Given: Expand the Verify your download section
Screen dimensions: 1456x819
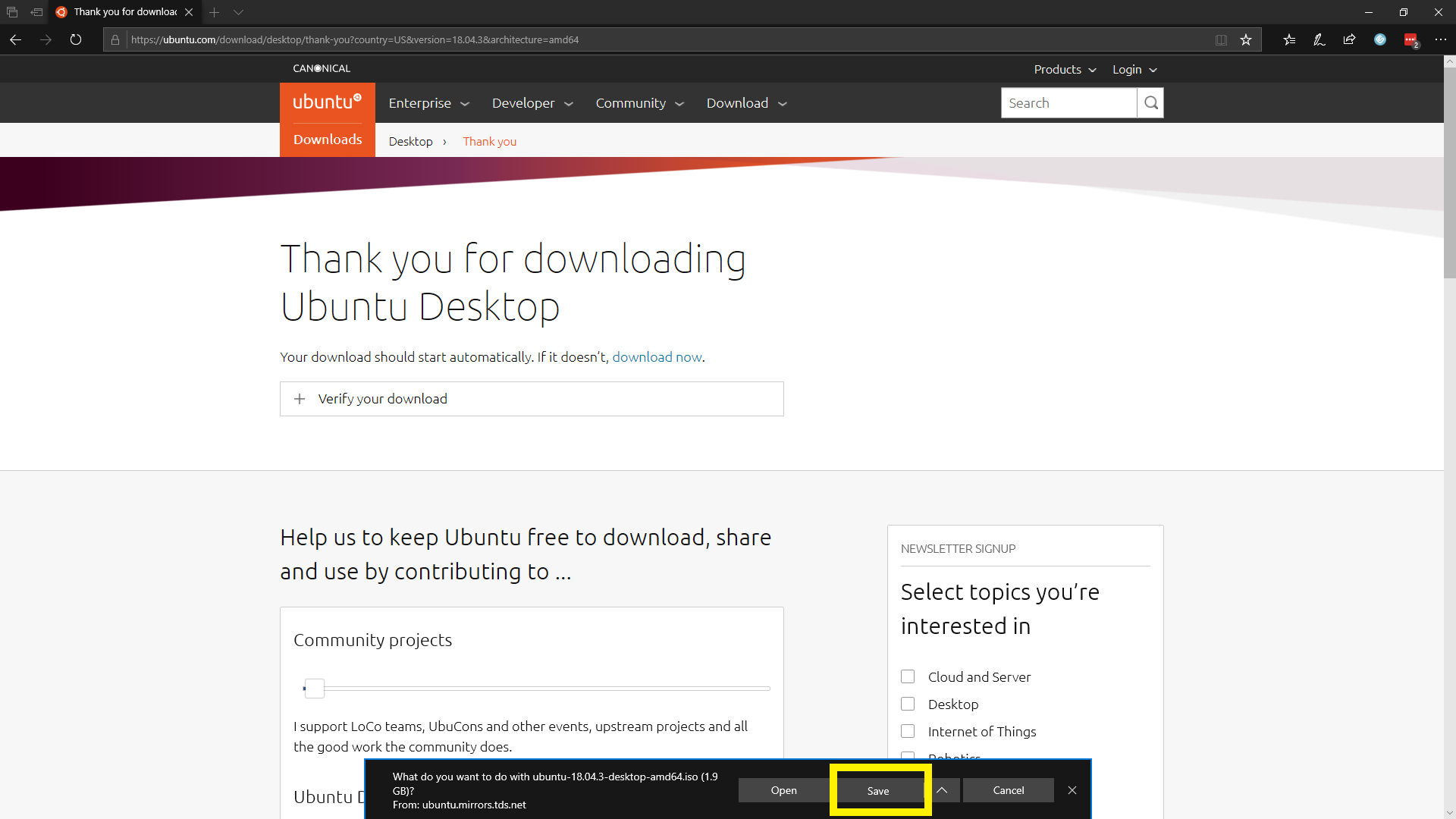Looking at the screenshot, I should (532, 399).
